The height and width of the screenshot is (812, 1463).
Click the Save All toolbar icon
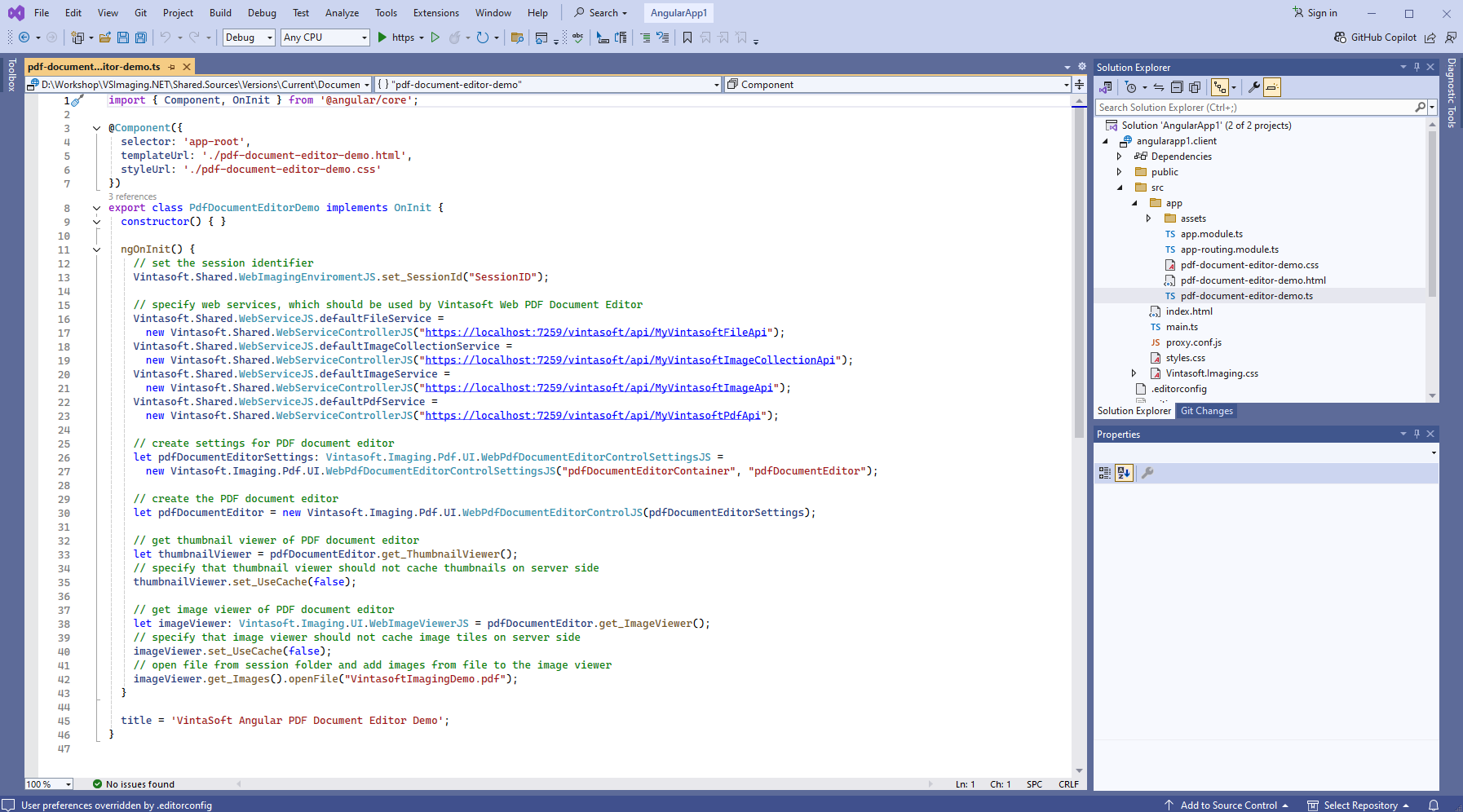pos(140,38)
